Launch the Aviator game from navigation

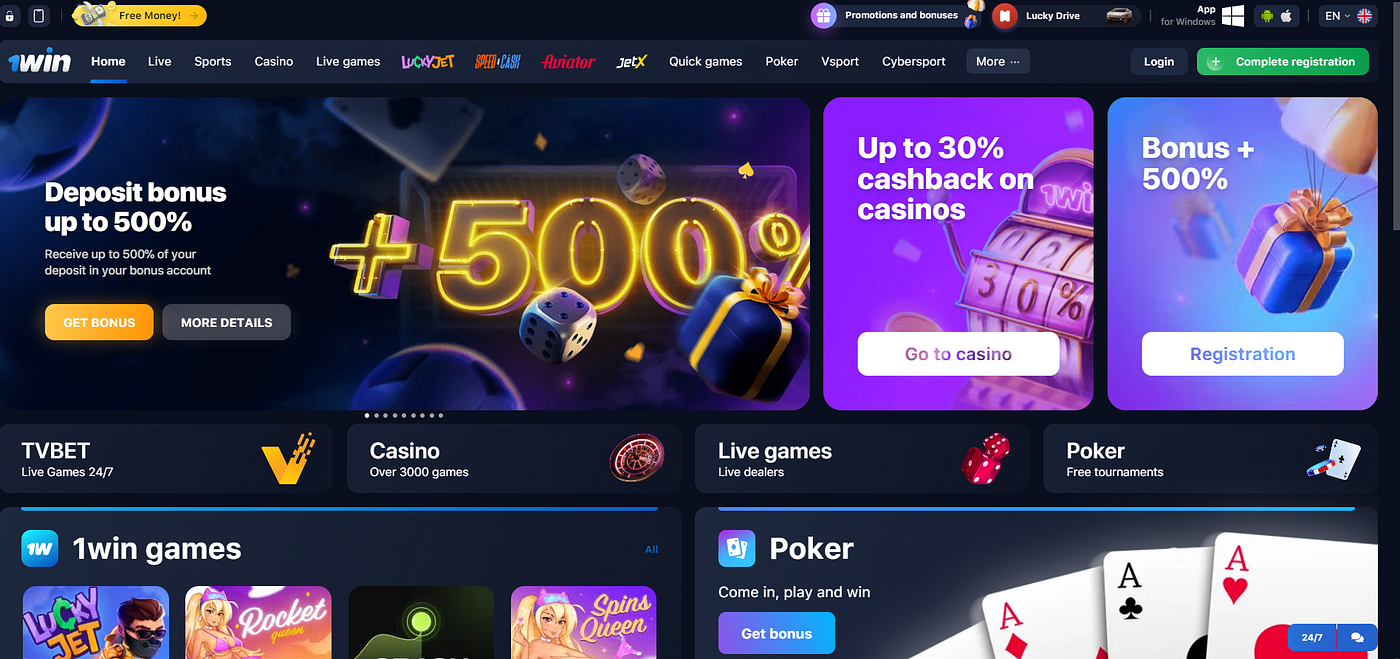click(x=568, y=61)
